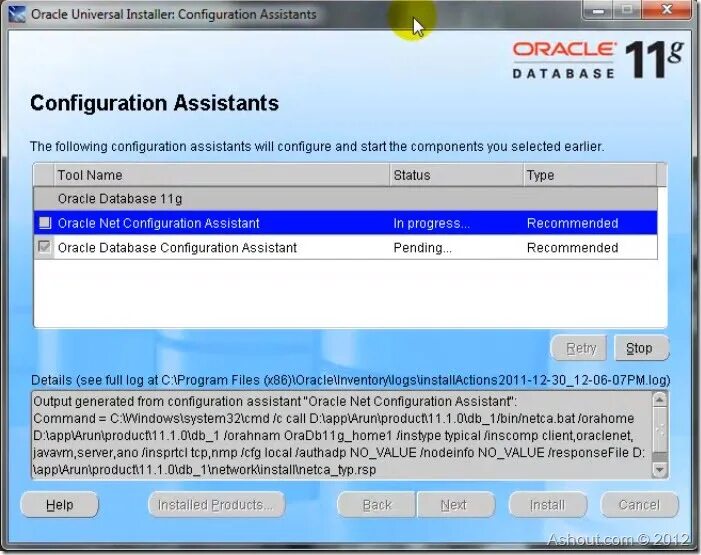This screenshot has width=701, height=555.
Task: Select Oracle Net Configuration Assistant row
Action: coord(346,223)
